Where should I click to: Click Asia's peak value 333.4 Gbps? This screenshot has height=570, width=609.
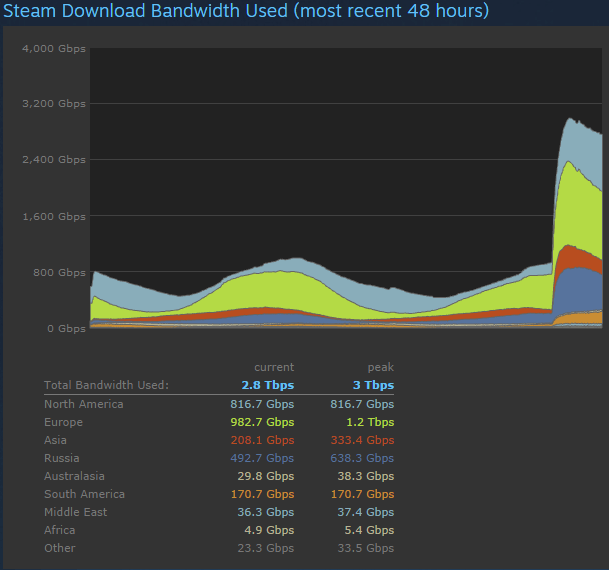[362, 440]
